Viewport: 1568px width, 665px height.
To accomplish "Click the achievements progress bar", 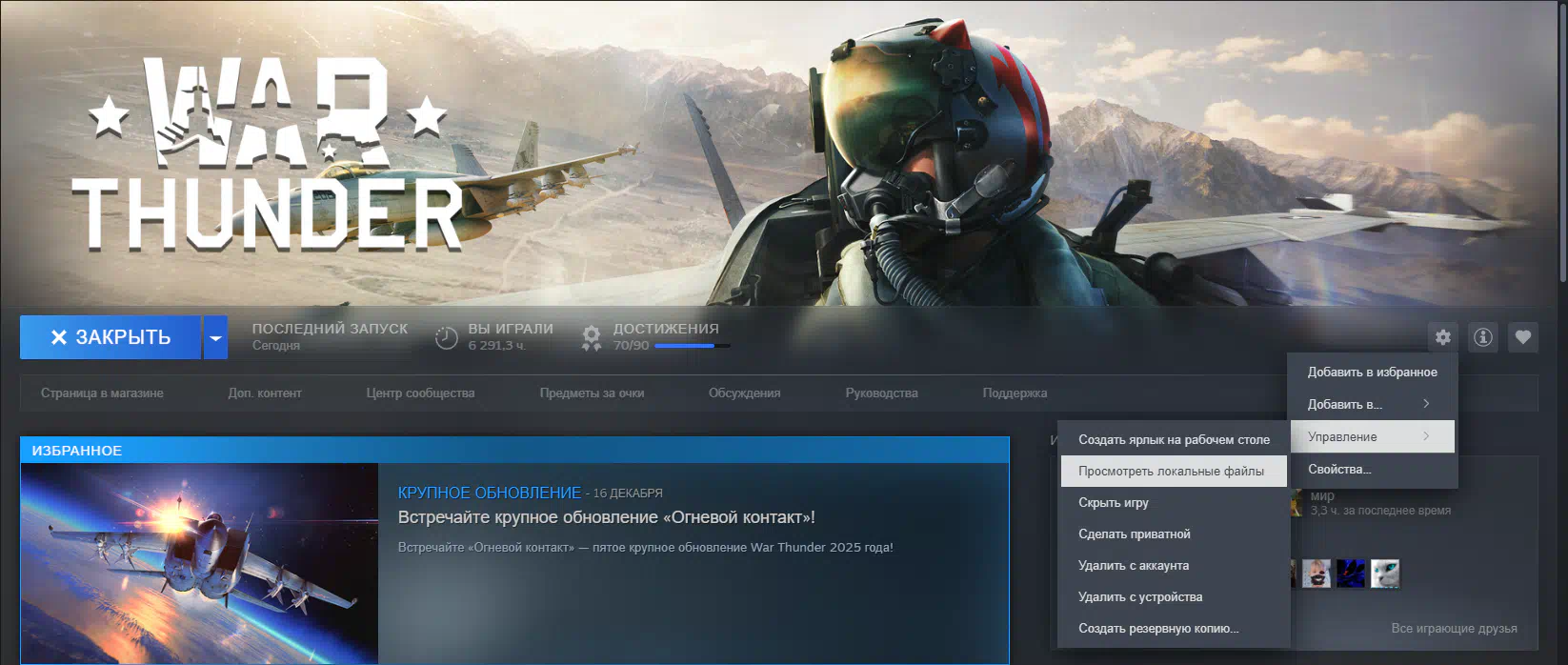I will coord(693,346).
